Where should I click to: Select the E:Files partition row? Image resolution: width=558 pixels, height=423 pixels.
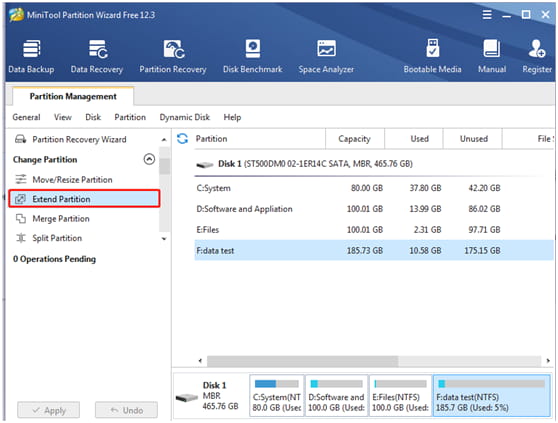click(374, 229)
